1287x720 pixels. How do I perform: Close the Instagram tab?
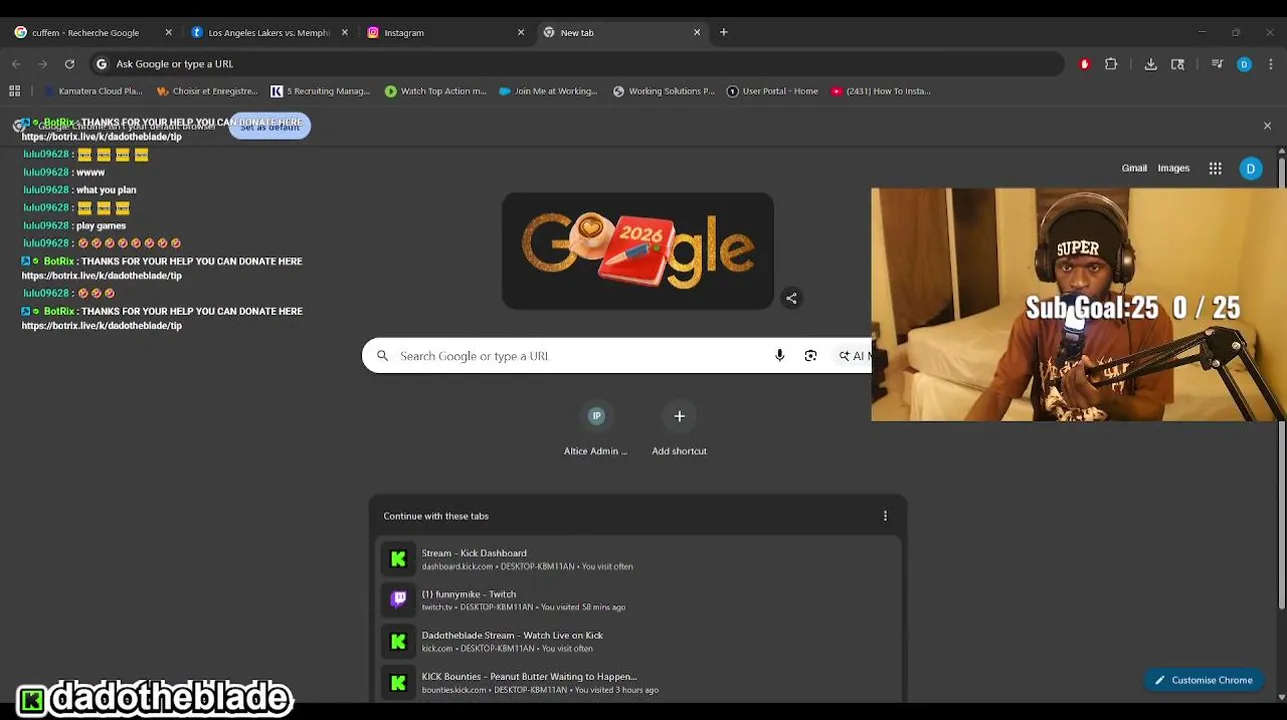point(521,33)
